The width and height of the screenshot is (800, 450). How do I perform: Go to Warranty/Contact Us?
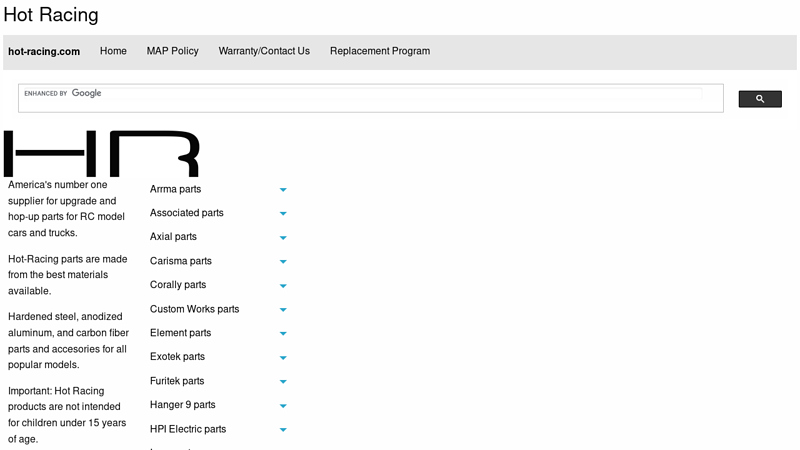coord(264,51)
